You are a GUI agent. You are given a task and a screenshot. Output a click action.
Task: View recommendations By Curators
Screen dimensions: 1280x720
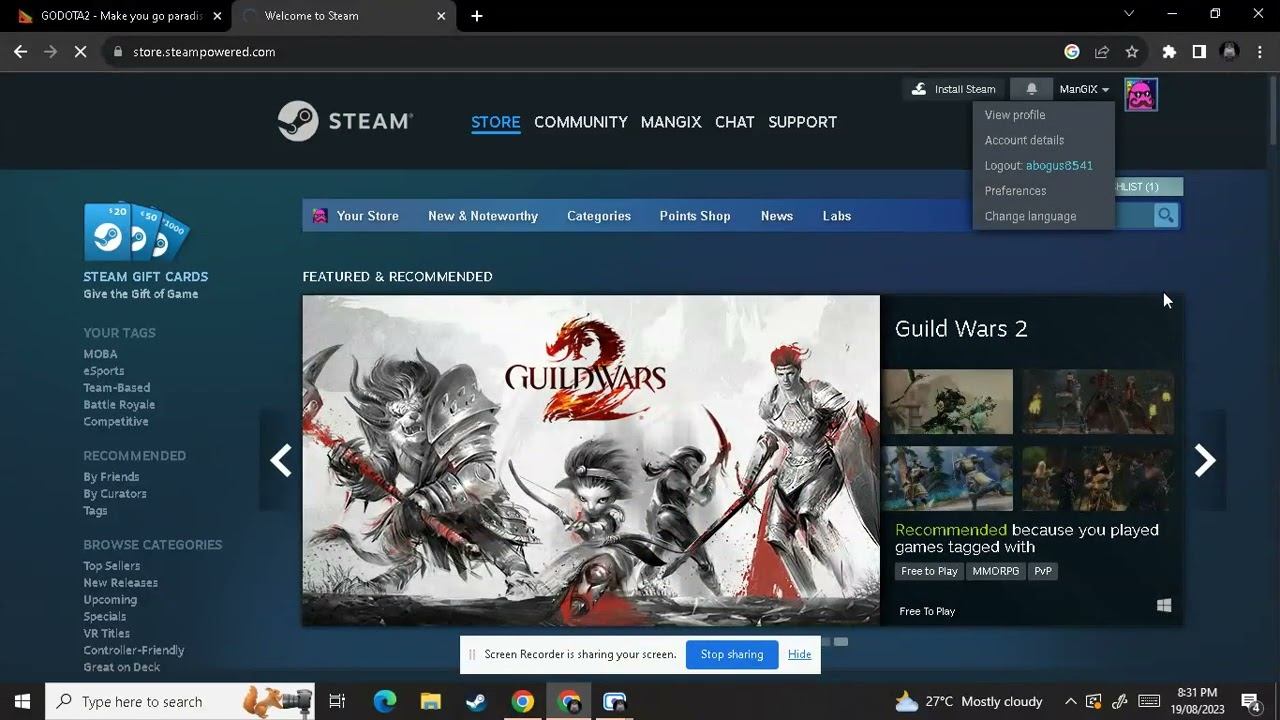[x=115, y=494]
